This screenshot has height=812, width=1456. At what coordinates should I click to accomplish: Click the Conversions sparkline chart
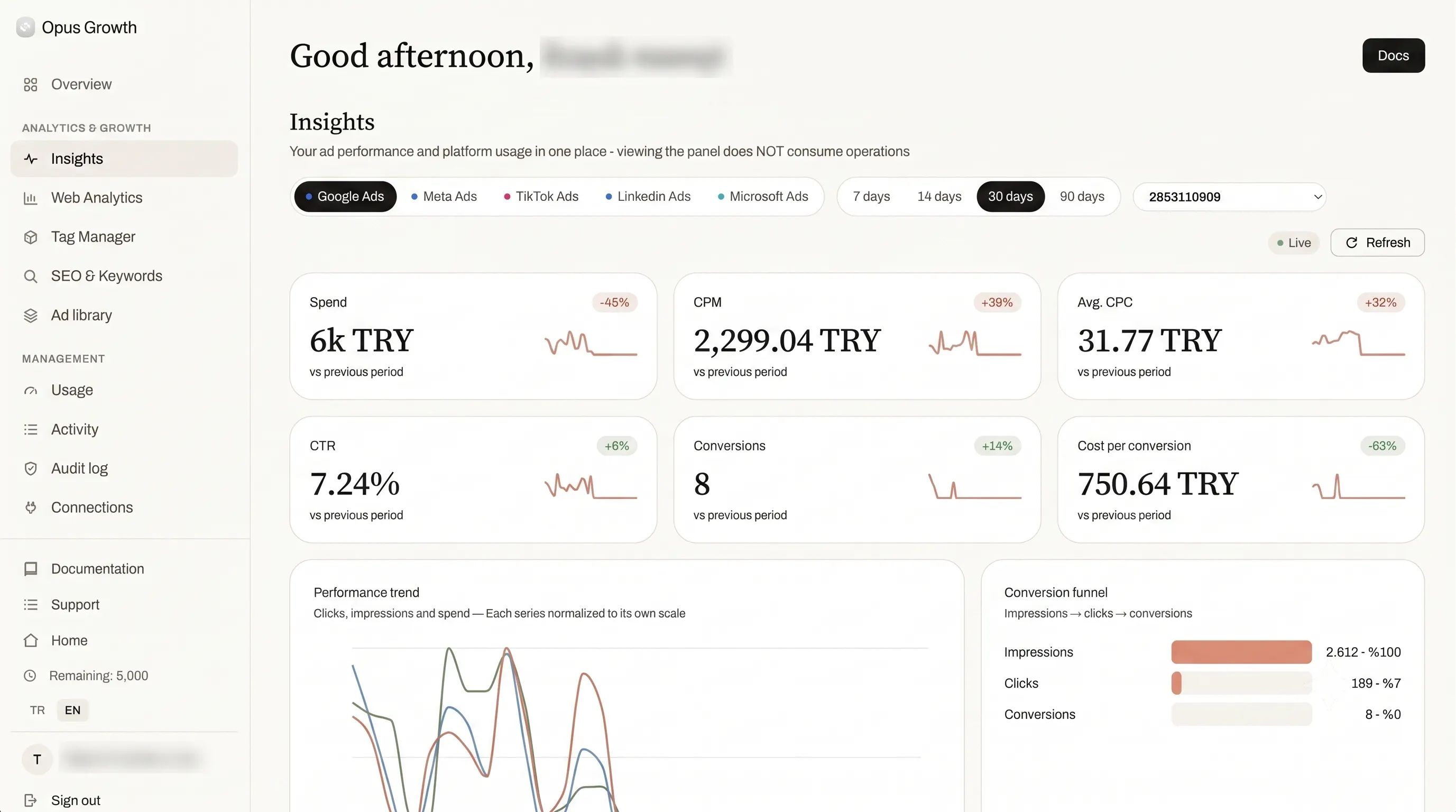(974, 486)
